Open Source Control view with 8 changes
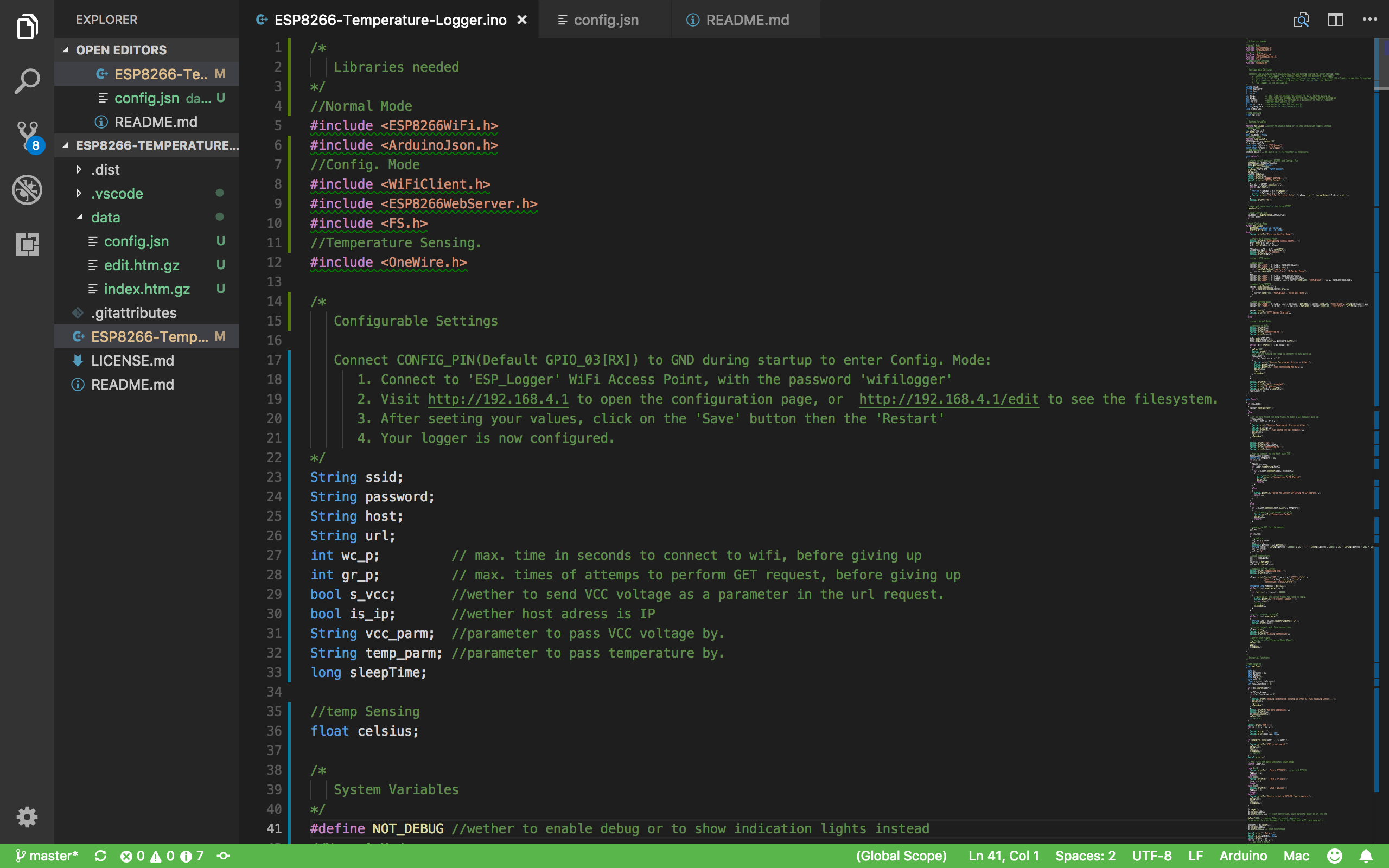Viewport: 1389px width, 868px height. (x=27, y=135)
